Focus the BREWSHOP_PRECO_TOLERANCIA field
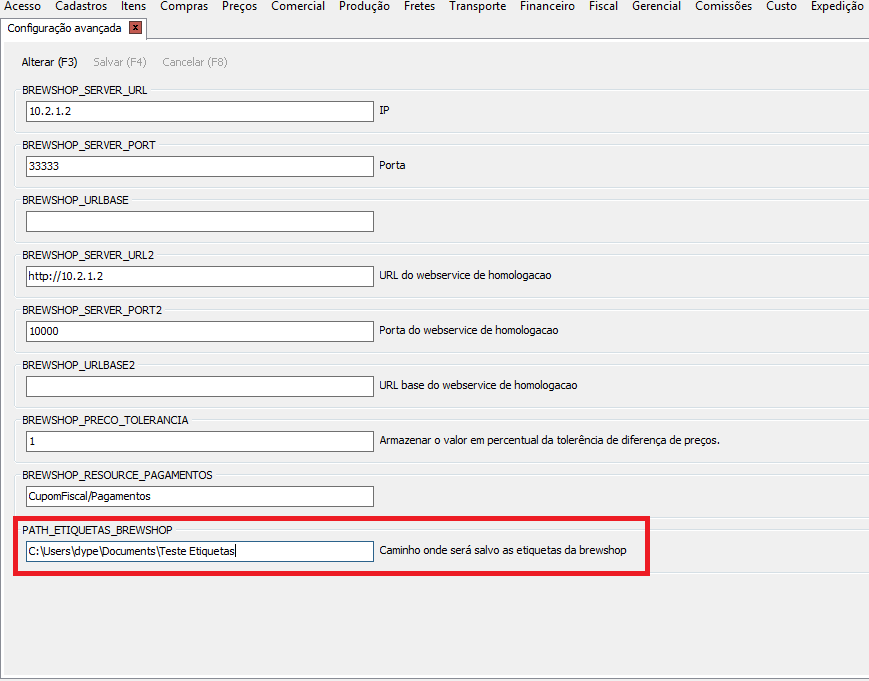The width and height of the screenshot is (869, 681). tap(200, 441)
